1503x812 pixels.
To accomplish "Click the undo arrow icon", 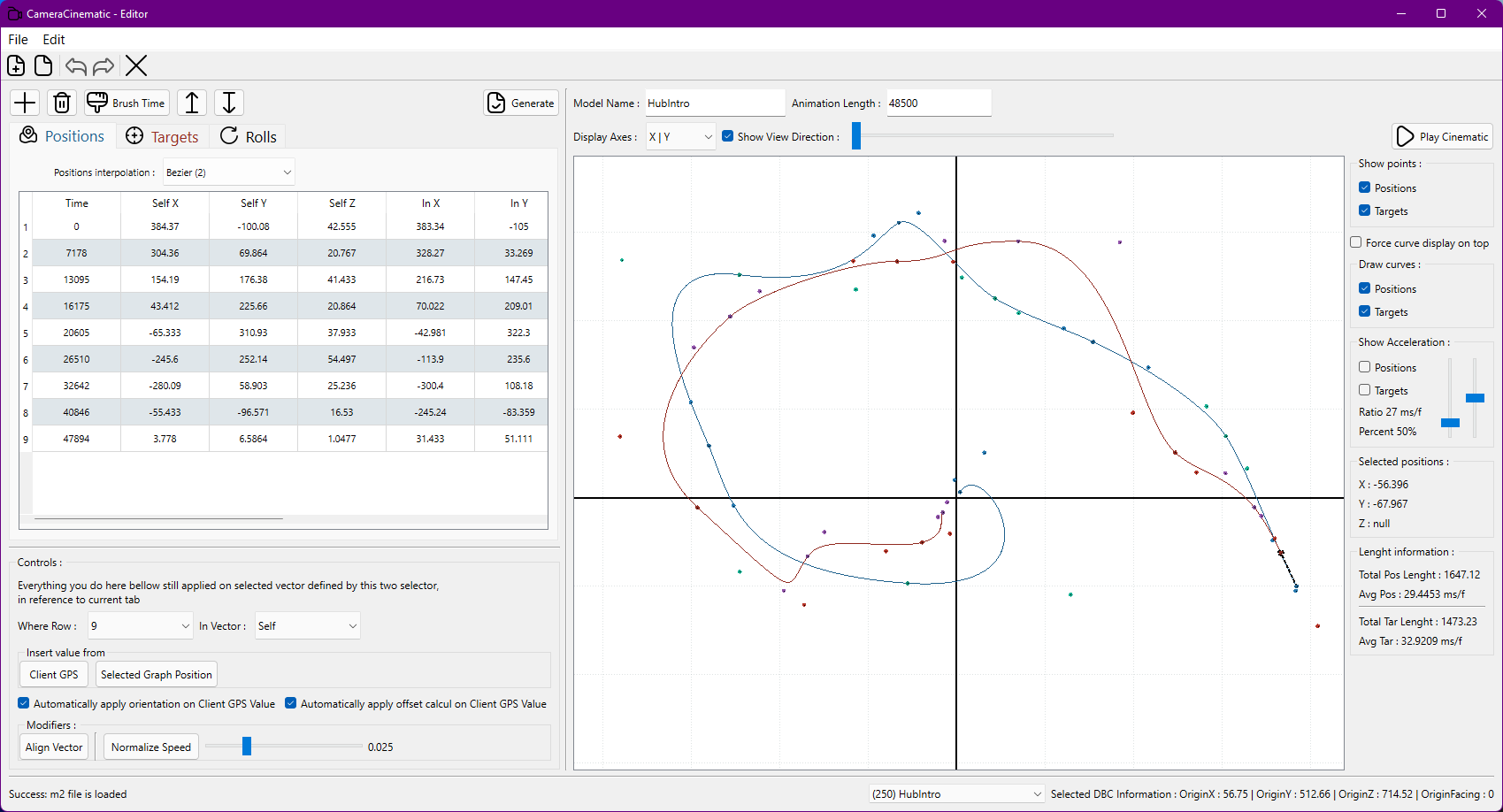I will [76, 66].
